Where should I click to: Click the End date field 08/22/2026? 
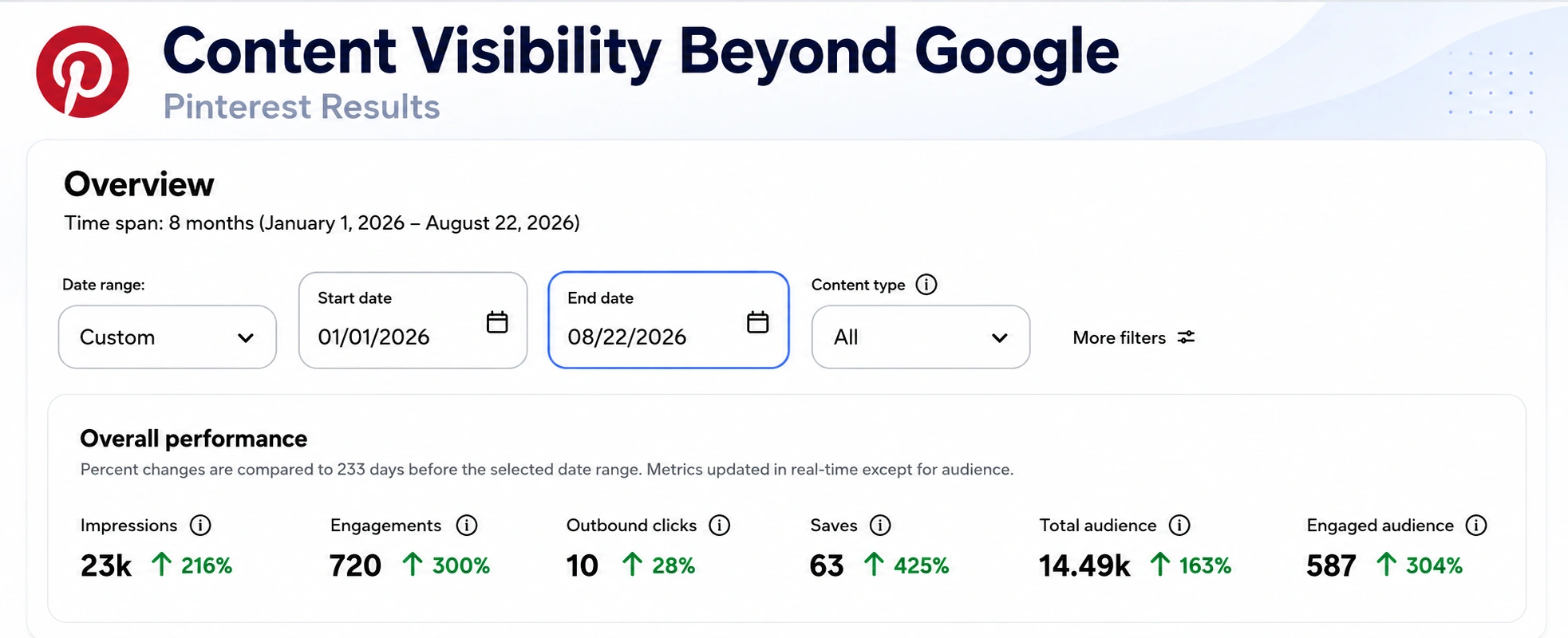coord(669,321)
